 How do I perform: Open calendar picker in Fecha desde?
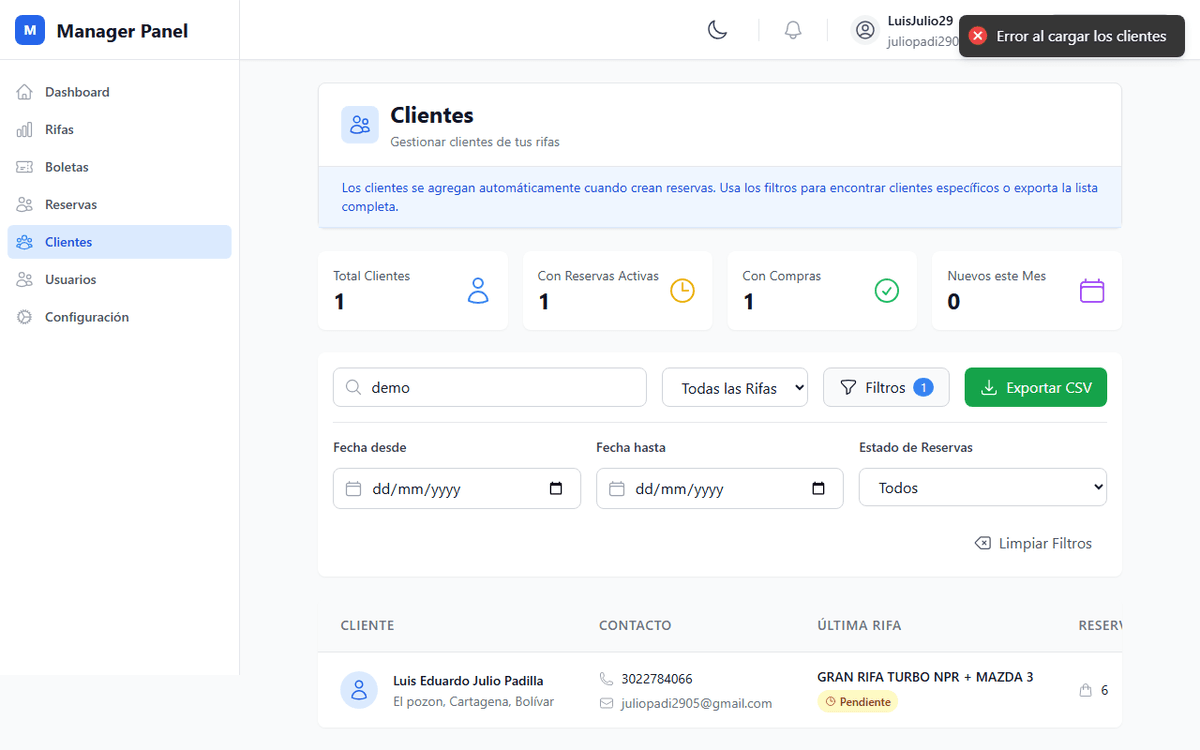[x=556, y=489]
